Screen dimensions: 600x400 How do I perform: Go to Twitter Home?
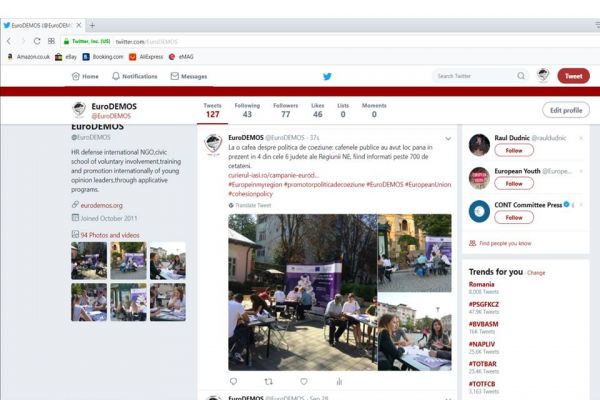[x=85, y=76]
